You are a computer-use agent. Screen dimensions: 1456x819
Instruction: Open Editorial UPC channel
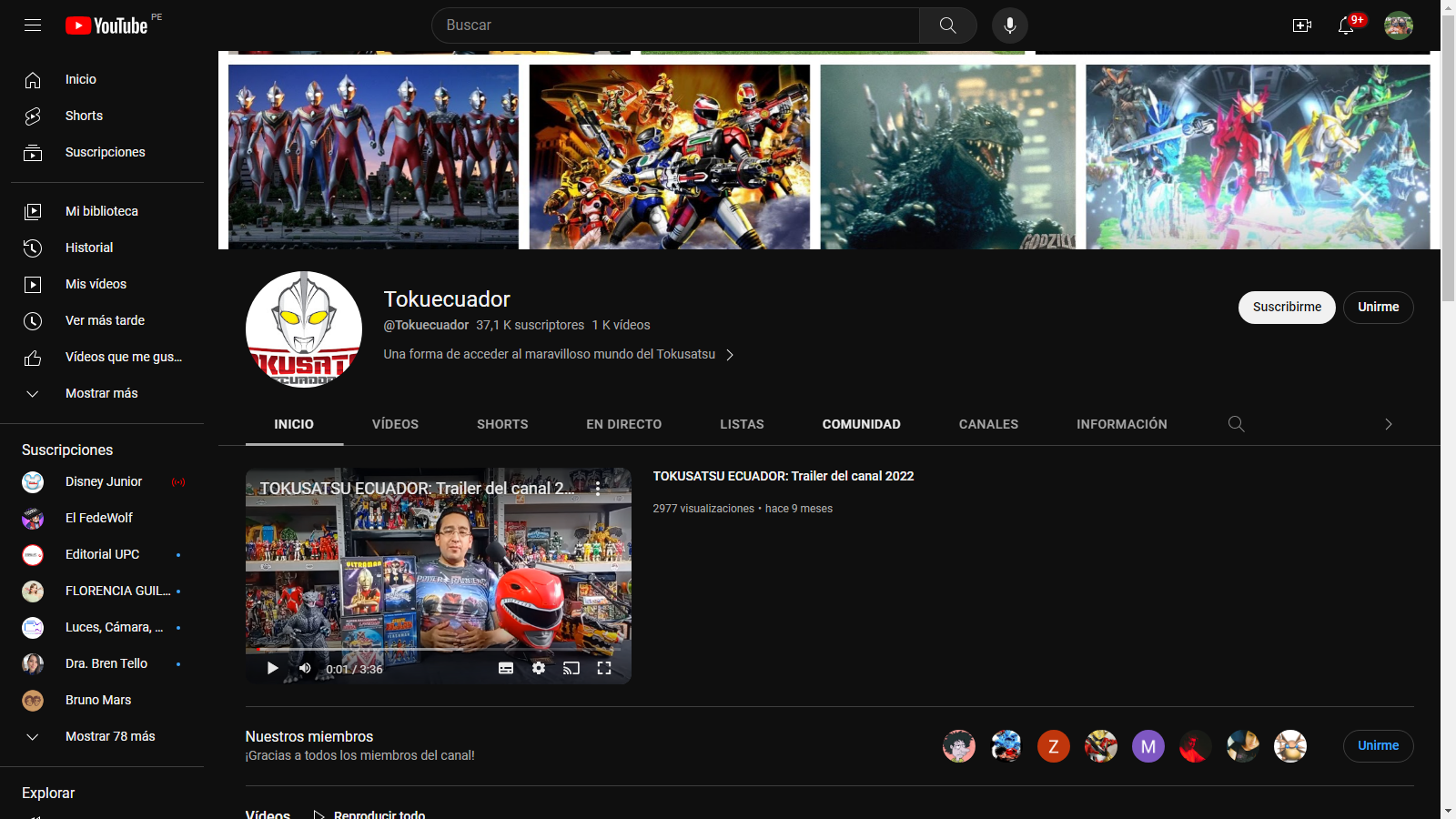pyautogui.click(x=102, y=554)
